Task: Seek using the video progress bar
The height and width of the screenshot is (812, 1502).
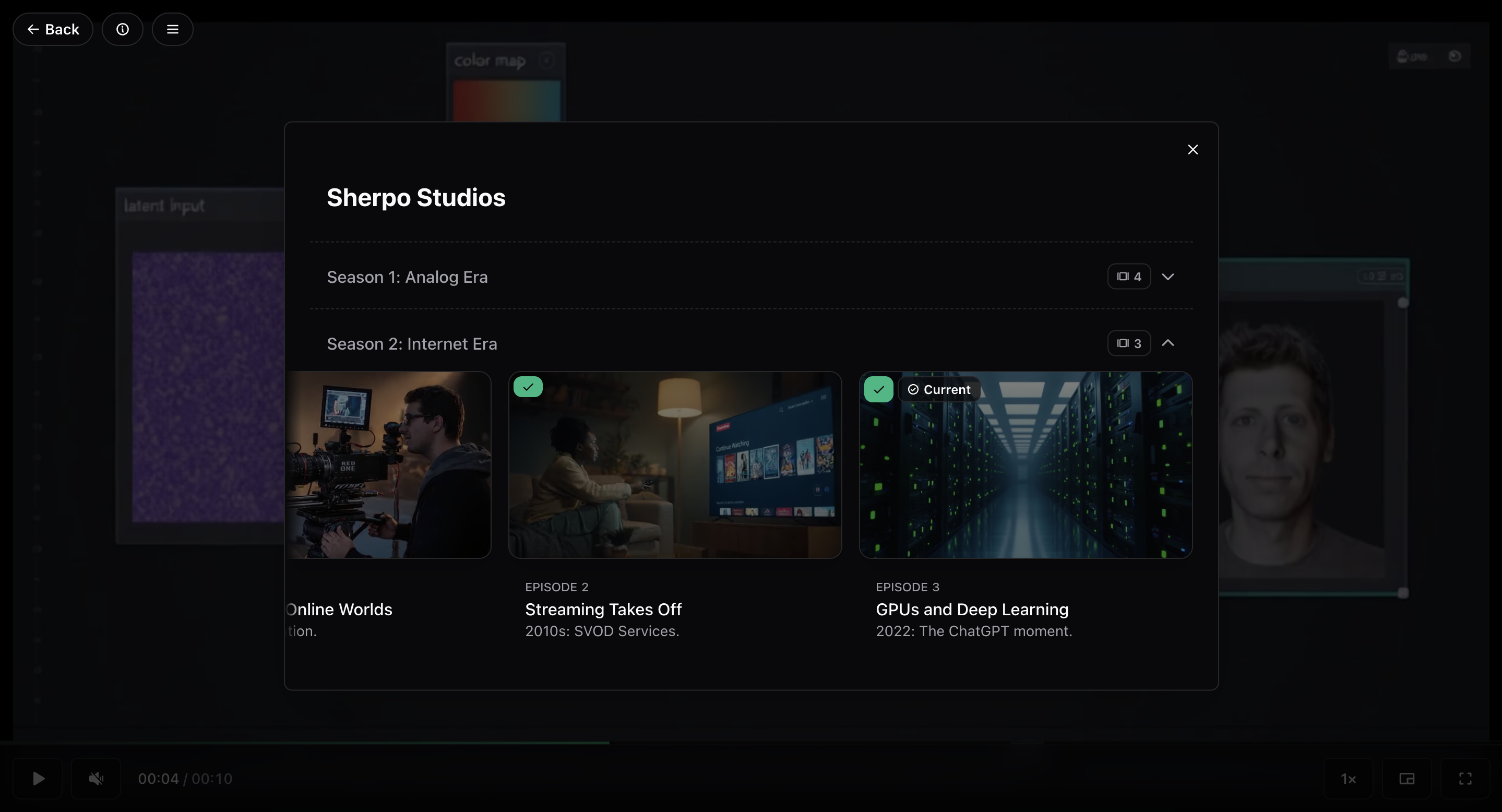Action: (x=751, y=742)
